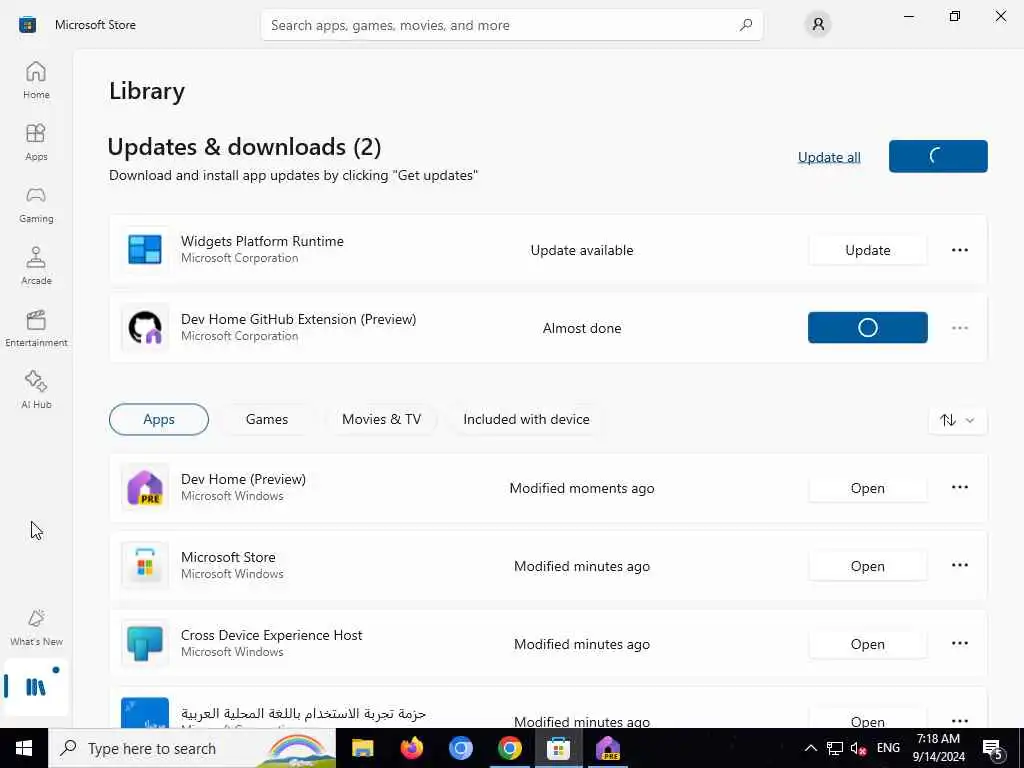The width and height of the screenshot is (1024, 768).
Task: Select the Apps filter tab
Action: pos(159,419)
